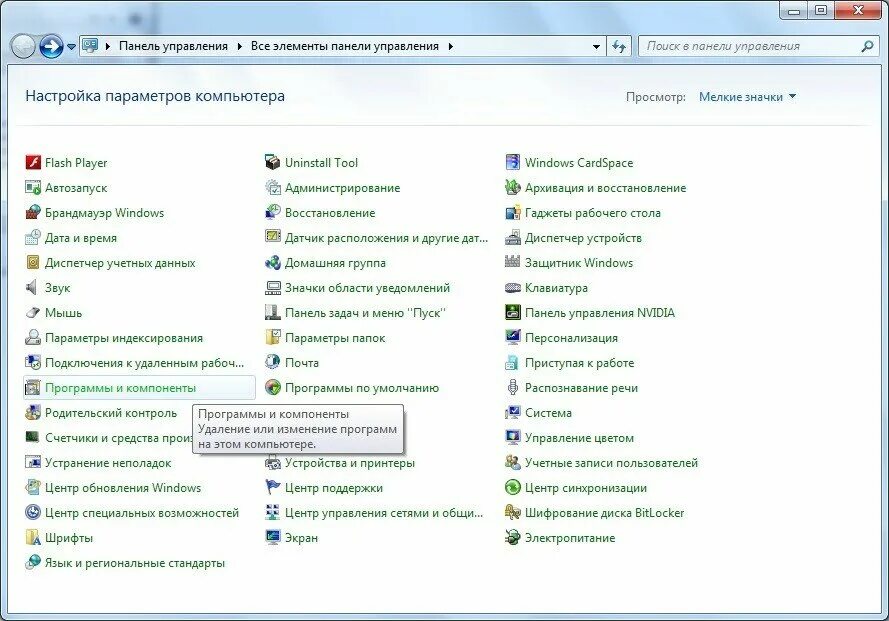The height and width of the screenshot is (621, 889).
Task: Open Панель задач и меню Пуск link
Action: pyautogui.click(x=365, y=313)
